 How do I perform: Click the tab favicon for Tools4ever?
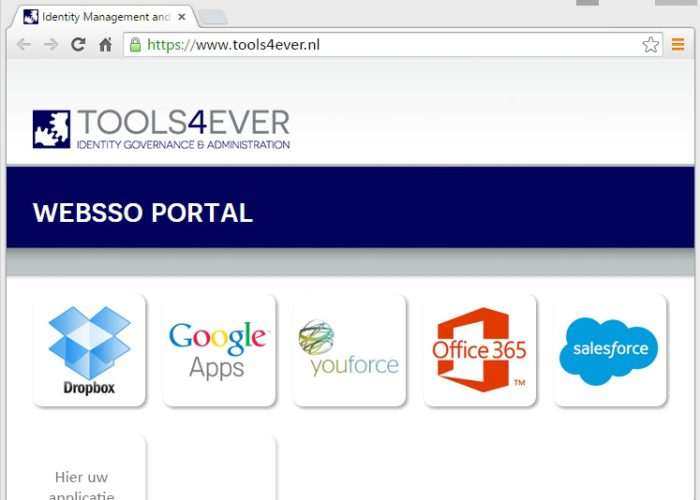[x=31, y=17]
